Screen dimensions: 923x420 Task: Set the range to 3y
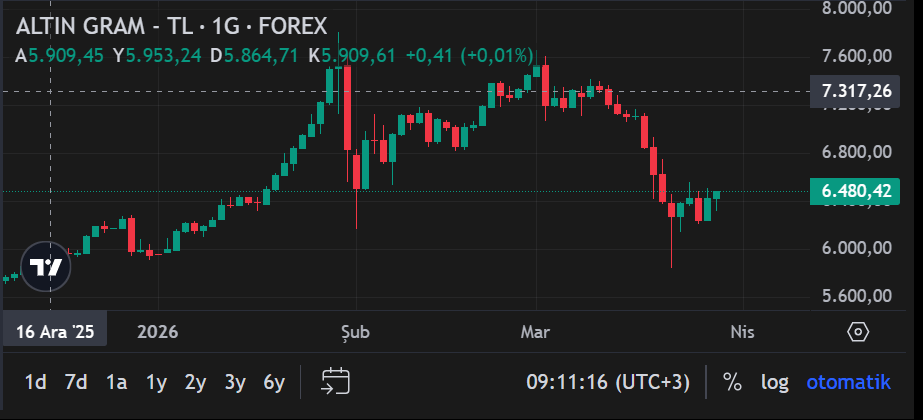pyautogui.click(x=235, y=382)
